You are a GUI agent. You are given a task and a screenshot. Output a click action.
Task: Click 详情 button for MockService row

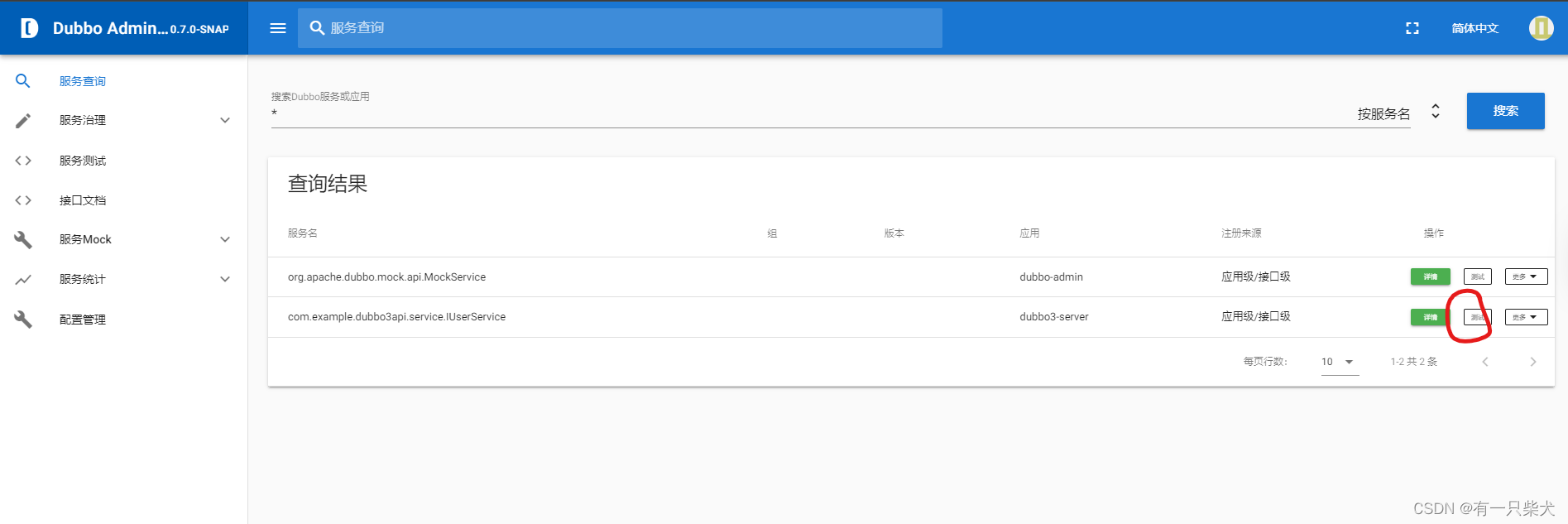pyautogui.click(x=1430, y=276)
